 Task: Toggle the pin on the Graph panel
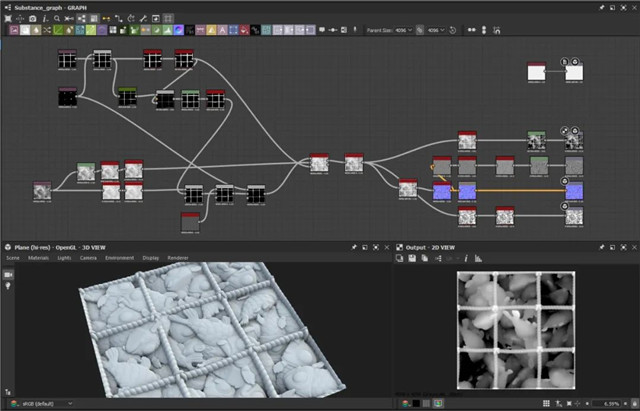tap(602, 6)
